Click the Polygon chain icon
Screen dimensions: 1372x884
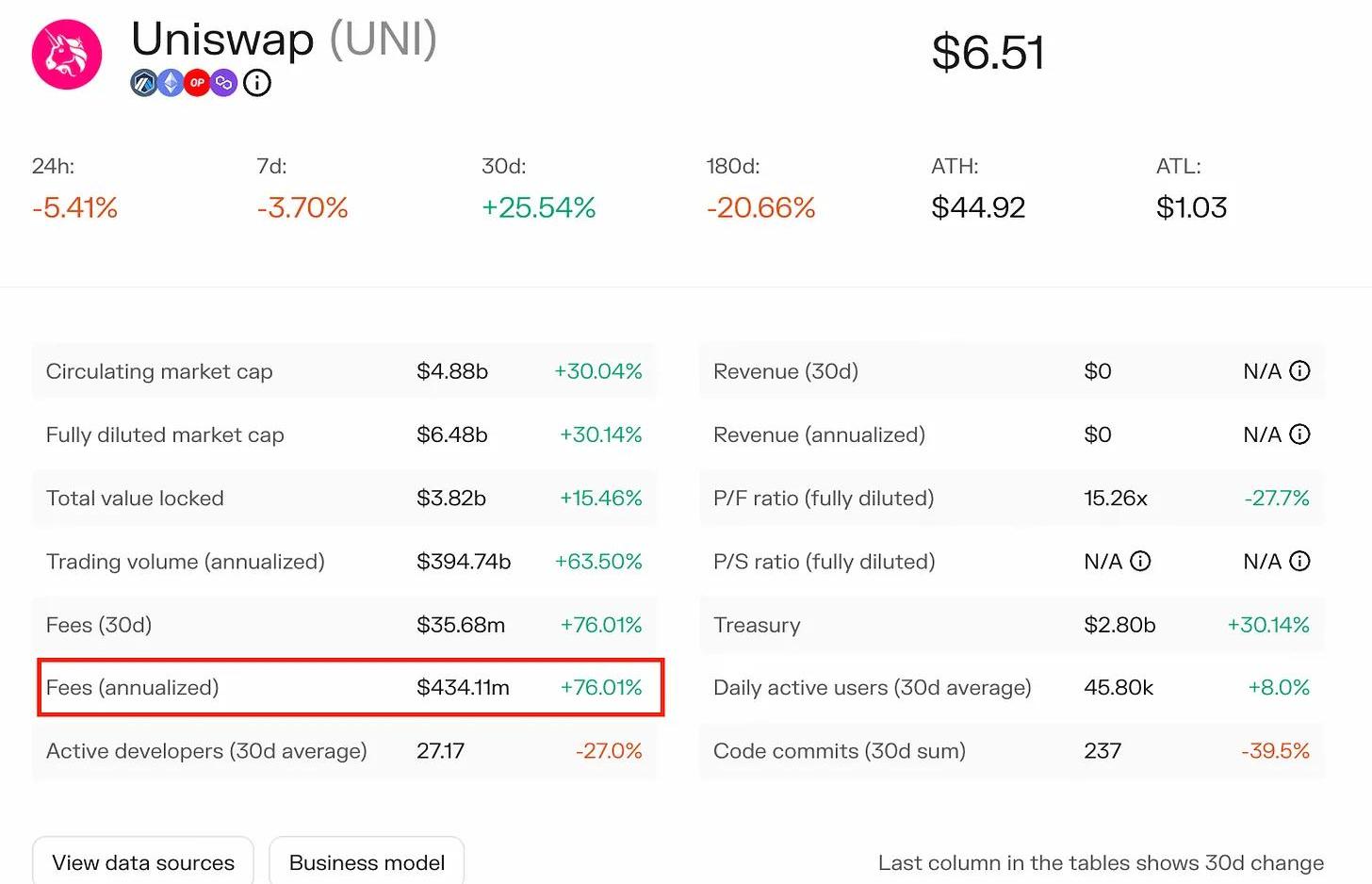tap(224, 83)
